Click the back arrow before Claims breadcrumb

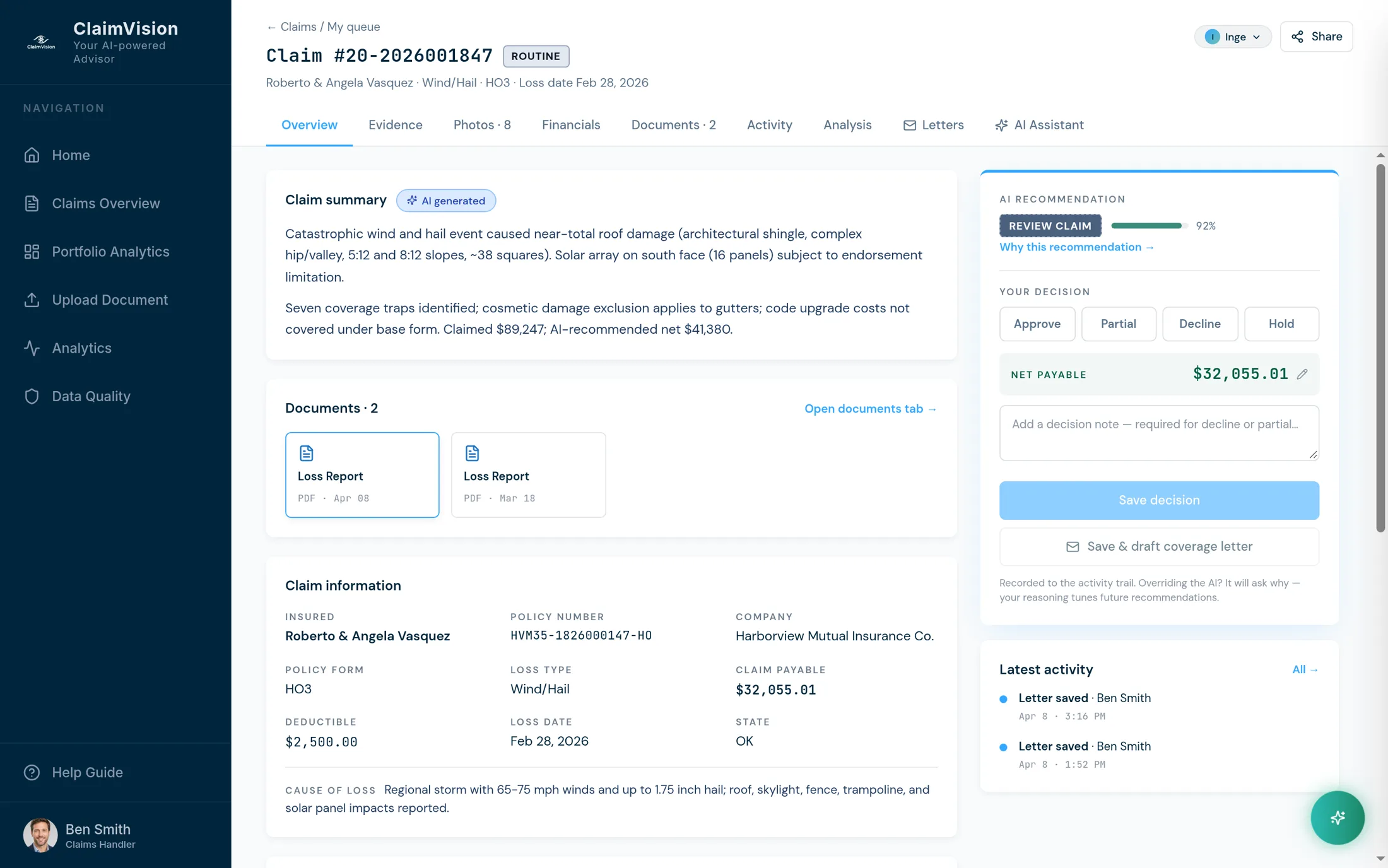click(x=271, y=27)
